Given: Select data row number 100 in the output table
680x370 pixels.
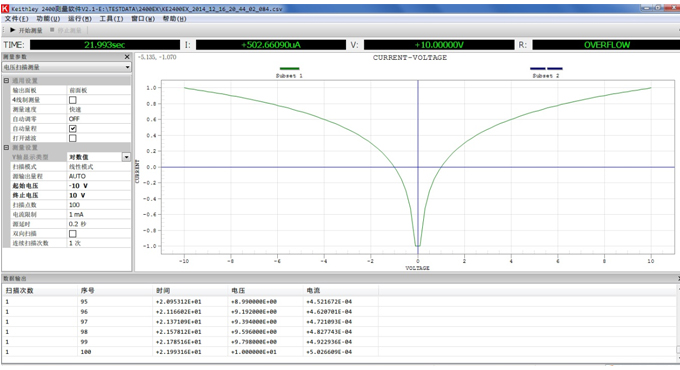Looking at the screenshot, I should [x=338, y=352].
